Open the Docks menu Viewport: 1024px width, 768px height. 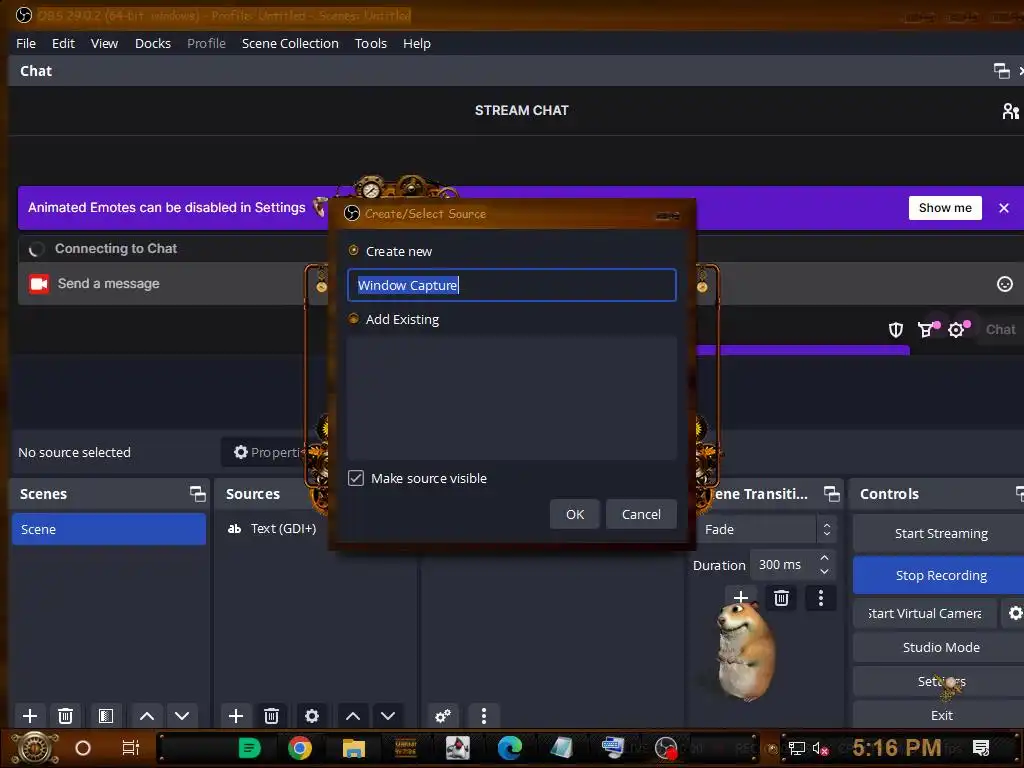coord(153,43)
